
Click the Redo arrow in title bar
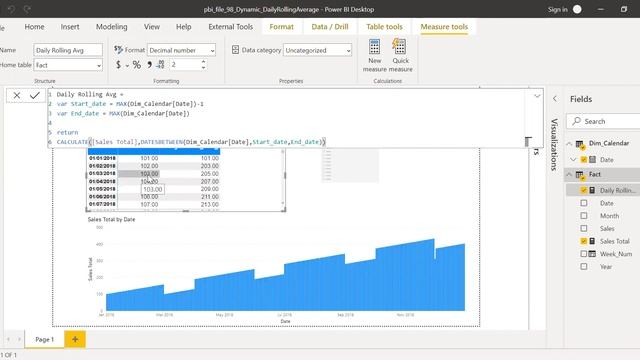[x=27, y=9]
